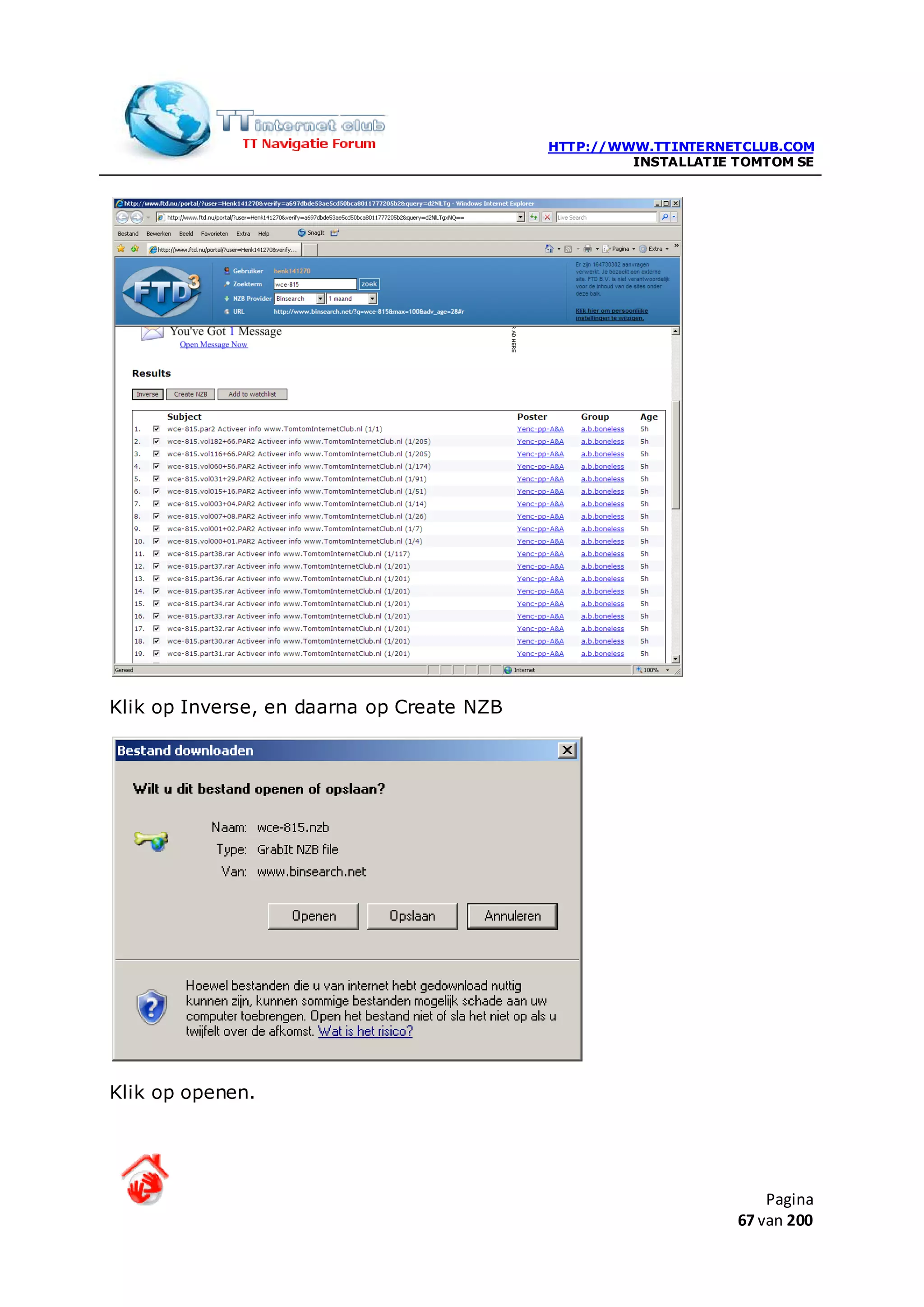Click the envelope message icon

click(152, 333)
